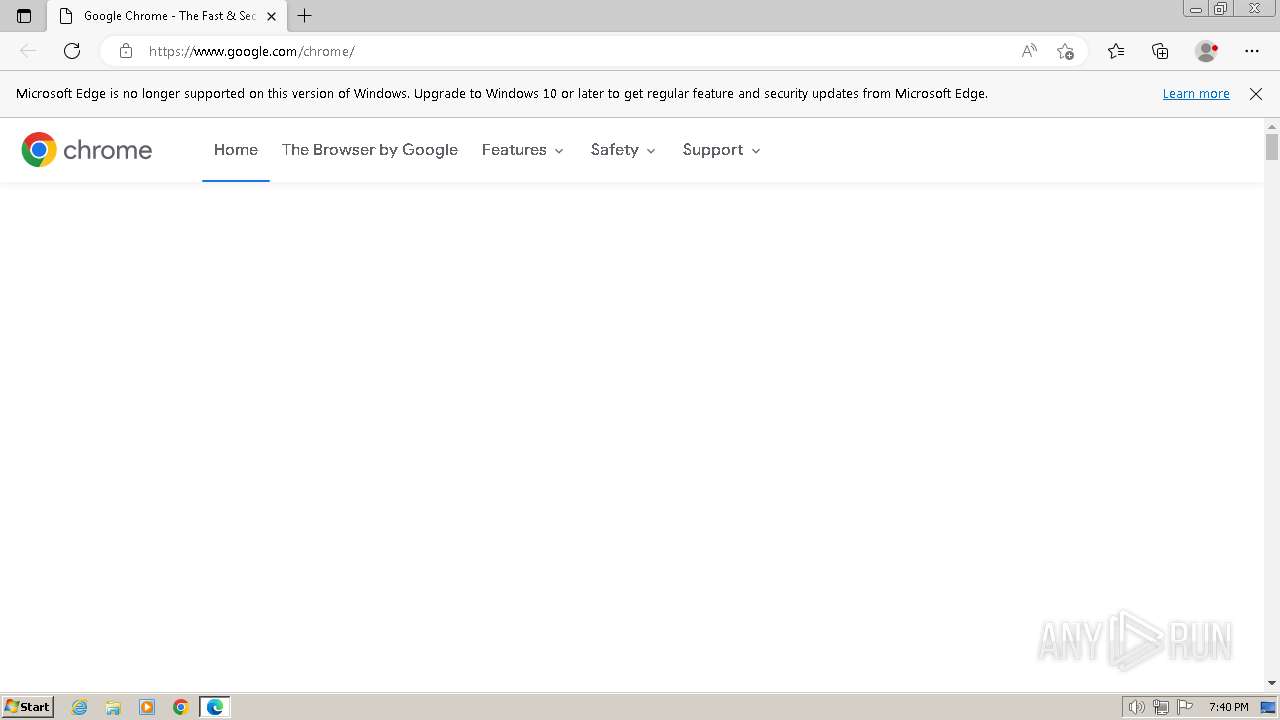Open the Action Center flag icon
Screen dimensions: 1280x720
[x=1185, y=707]
